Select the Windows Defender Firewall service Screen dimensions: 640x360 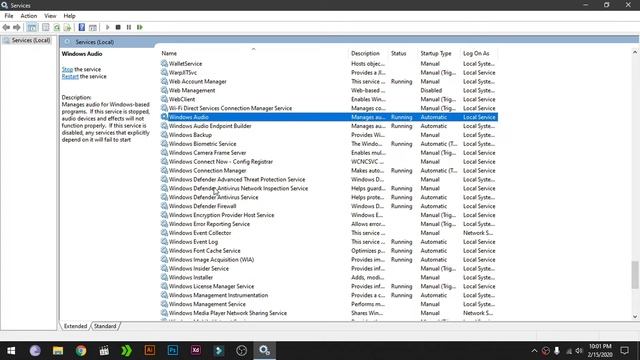pyautogui.click(x=329, y=206)
